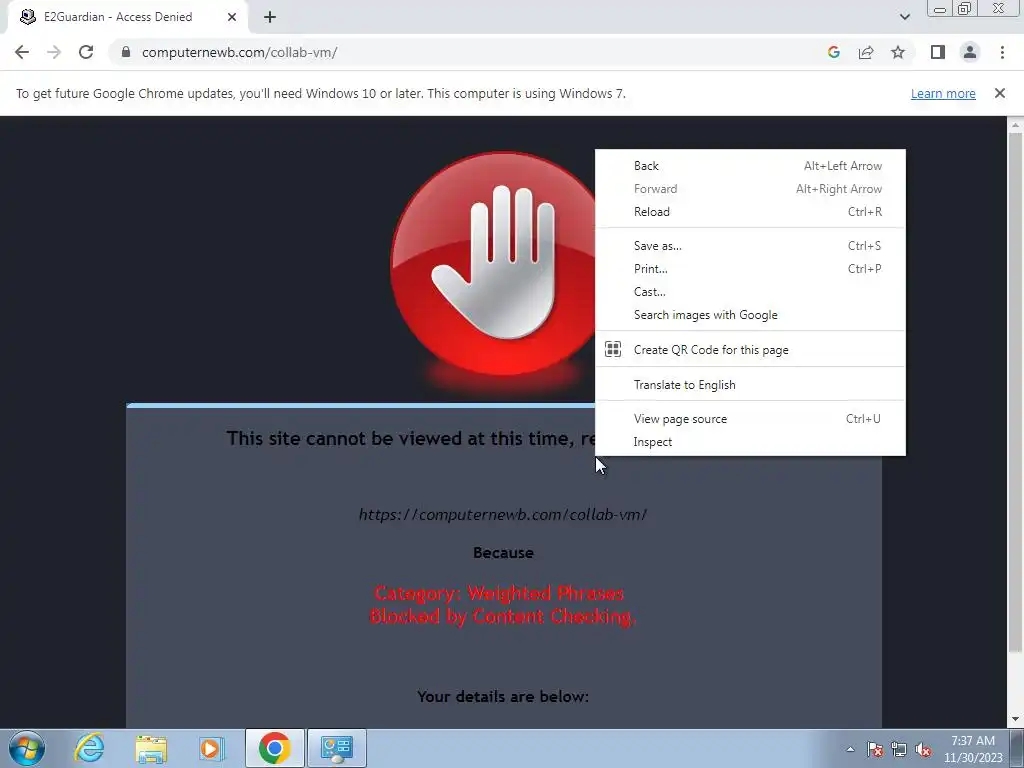Viewport: 1024px width, 768px height.
Task: Click the padlock site info icon
Action: (126, 52)
